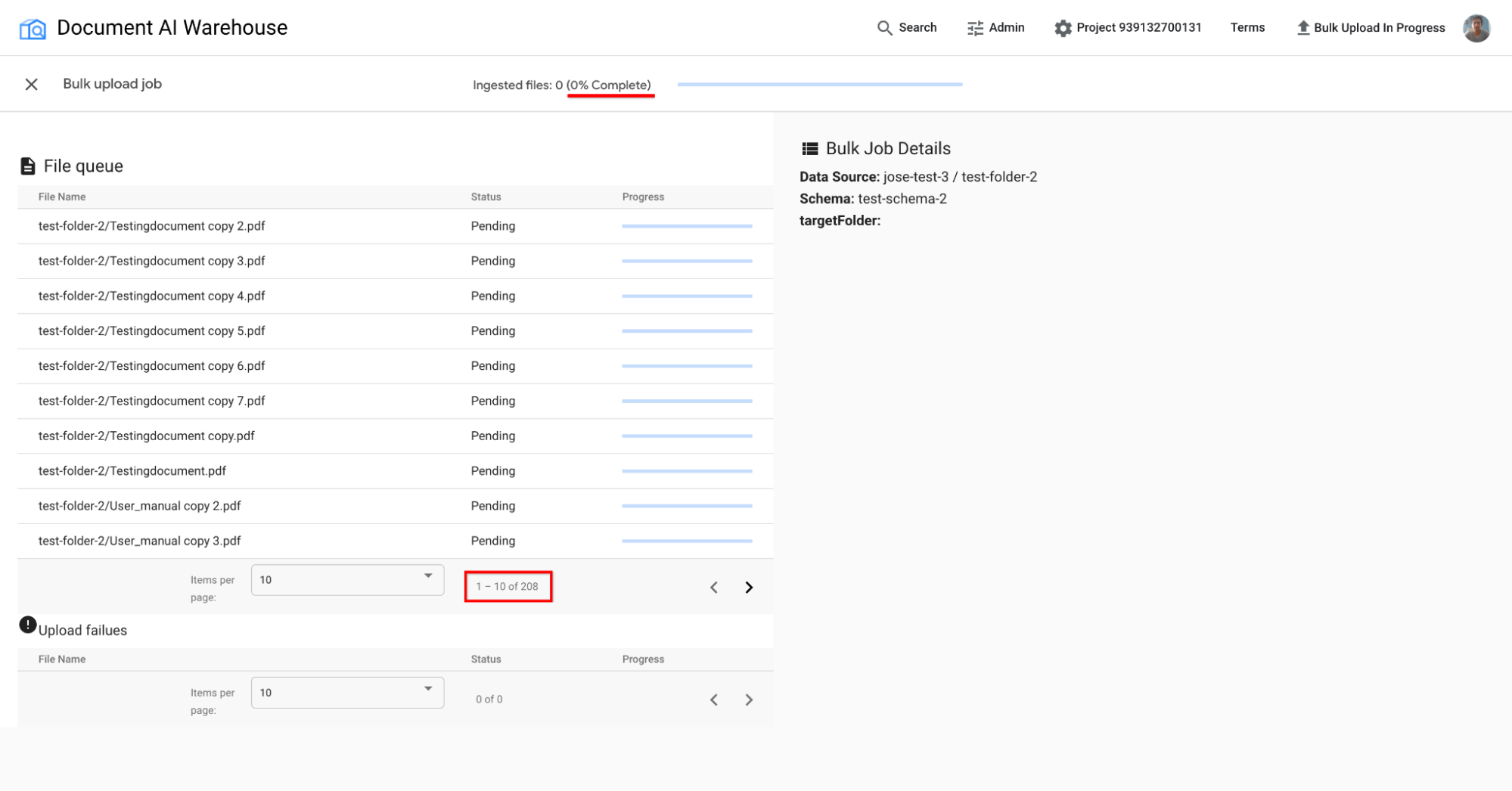This screenshot has width=1512, height=791.
Task: Click Status header in File queue
Action: point(486,197)
